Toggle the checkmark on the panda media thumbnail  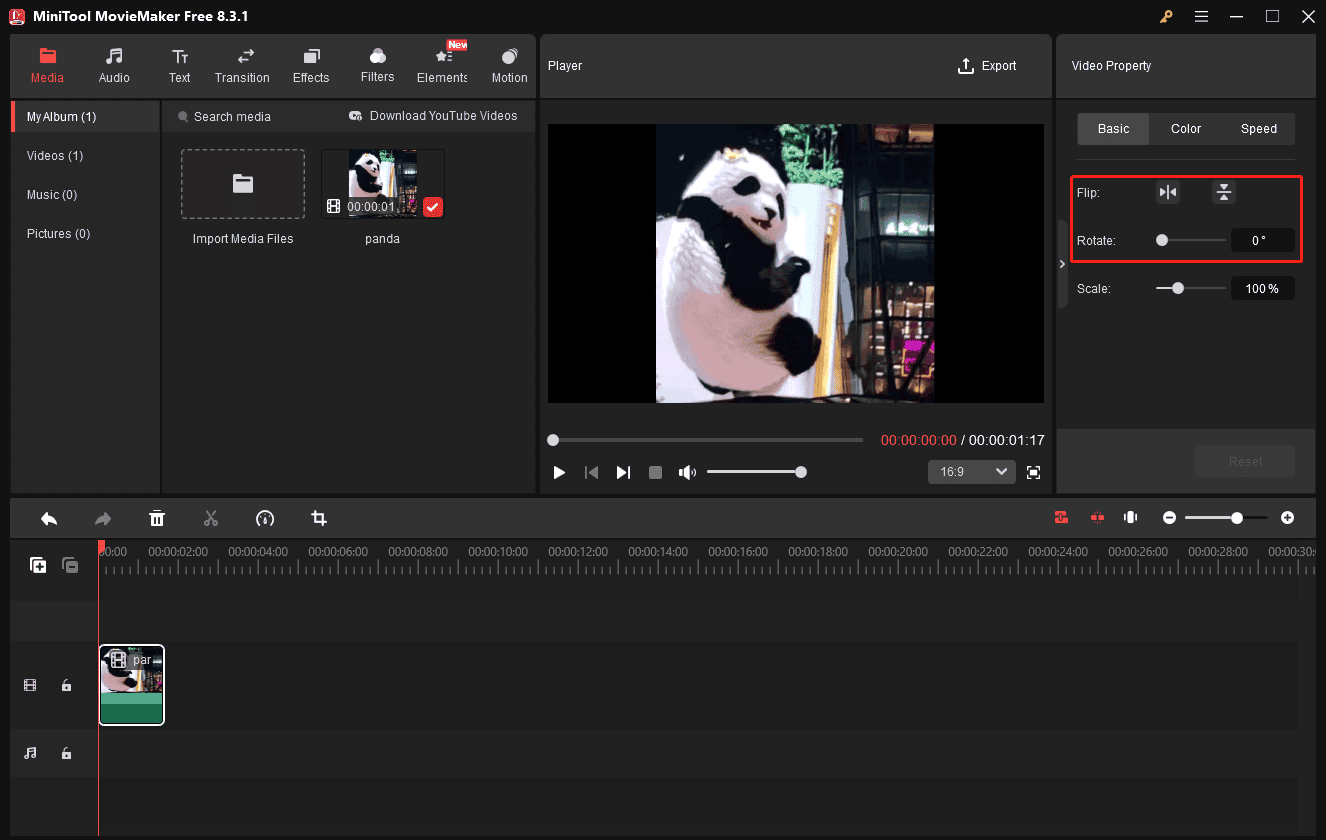pyautogui.click(x=433, y=207)
